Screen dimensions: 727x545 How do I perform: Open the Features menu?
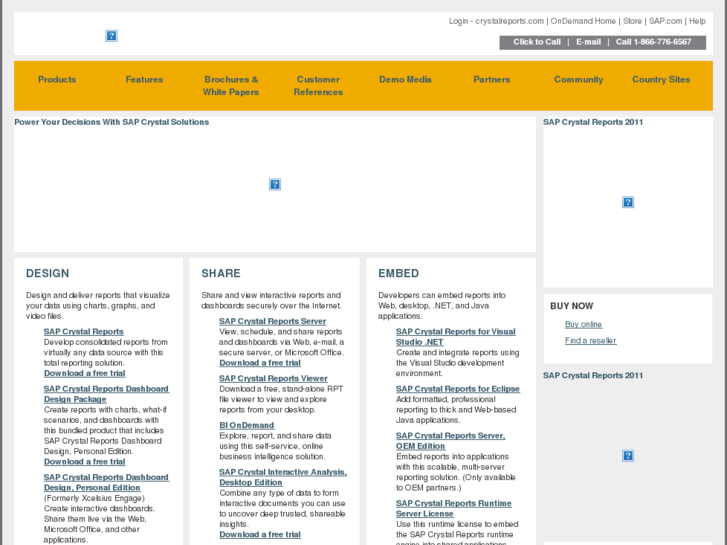point(144,79)
